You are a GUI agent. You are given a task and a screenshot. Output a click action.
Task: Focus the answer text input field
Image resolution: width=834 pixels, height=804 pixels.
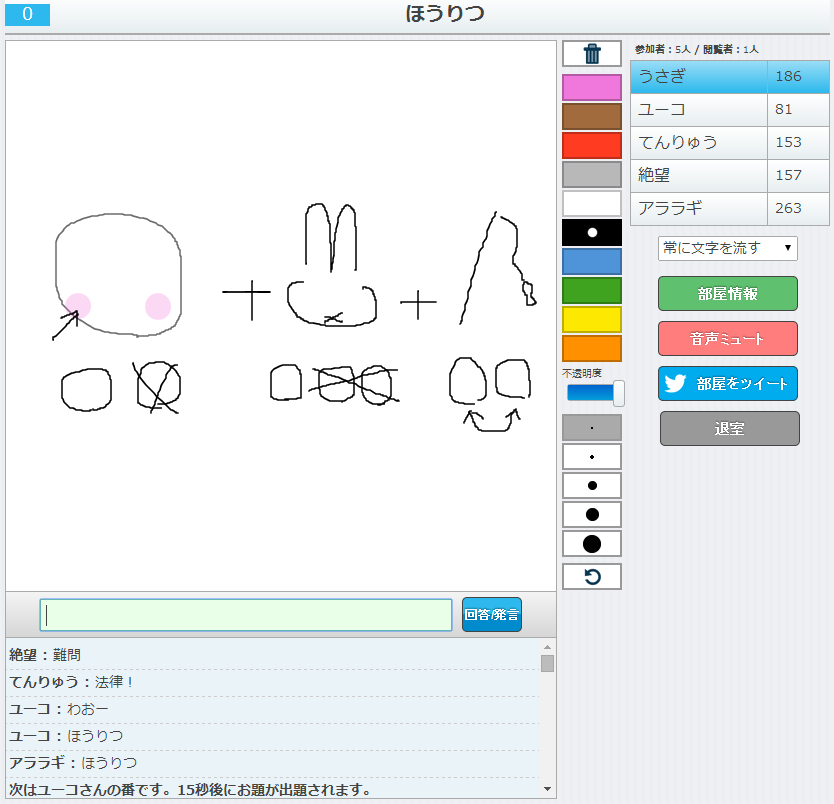pyautogui.click(x=246, y=615)
